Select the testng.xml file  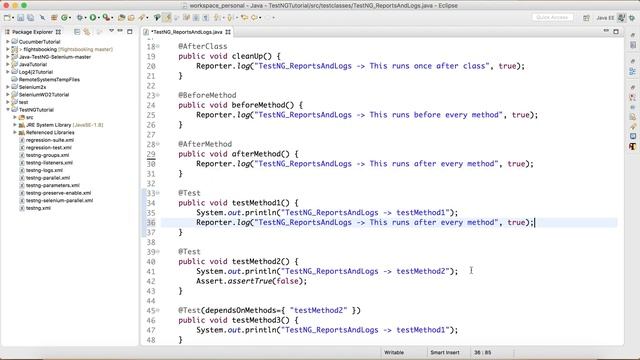(38, 208)
